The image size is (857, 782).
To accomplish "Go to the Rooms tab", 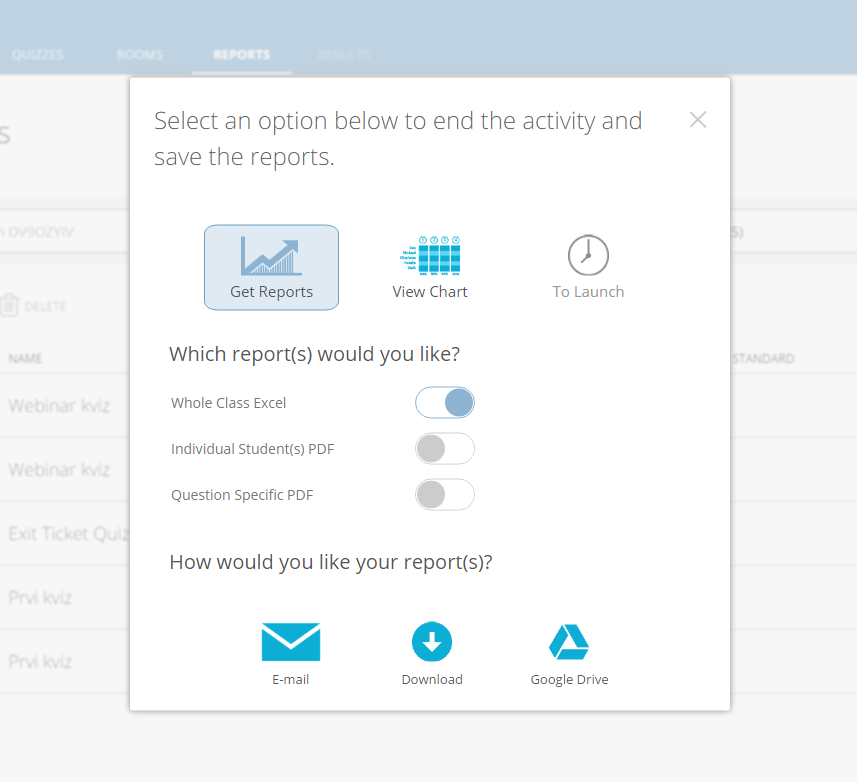I will pos(139,55).
